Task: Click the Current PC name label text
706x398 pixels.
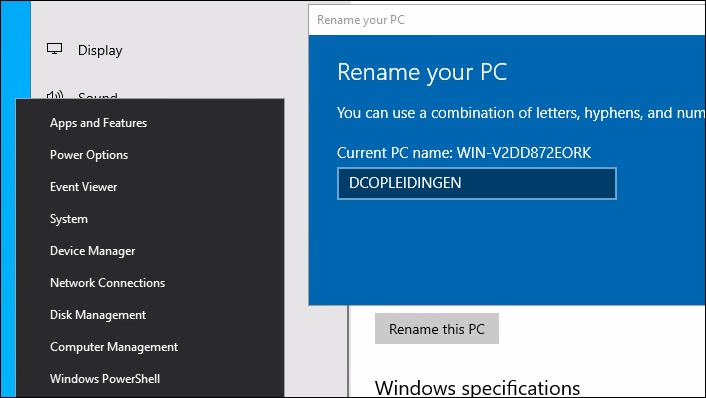Action: tap(464, 153)
